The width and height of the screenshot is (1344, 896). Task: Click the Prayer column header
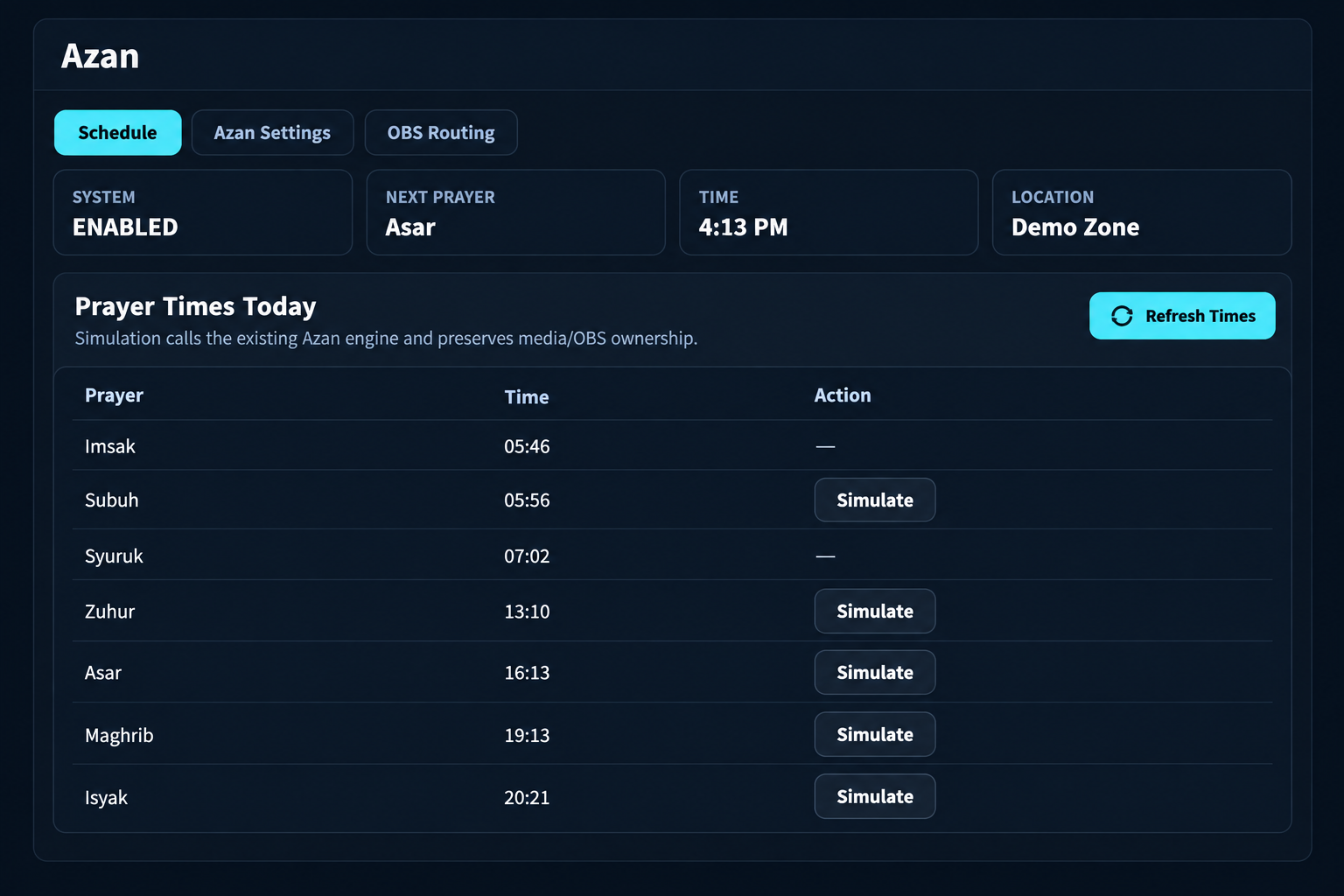(x=114, y=395)
